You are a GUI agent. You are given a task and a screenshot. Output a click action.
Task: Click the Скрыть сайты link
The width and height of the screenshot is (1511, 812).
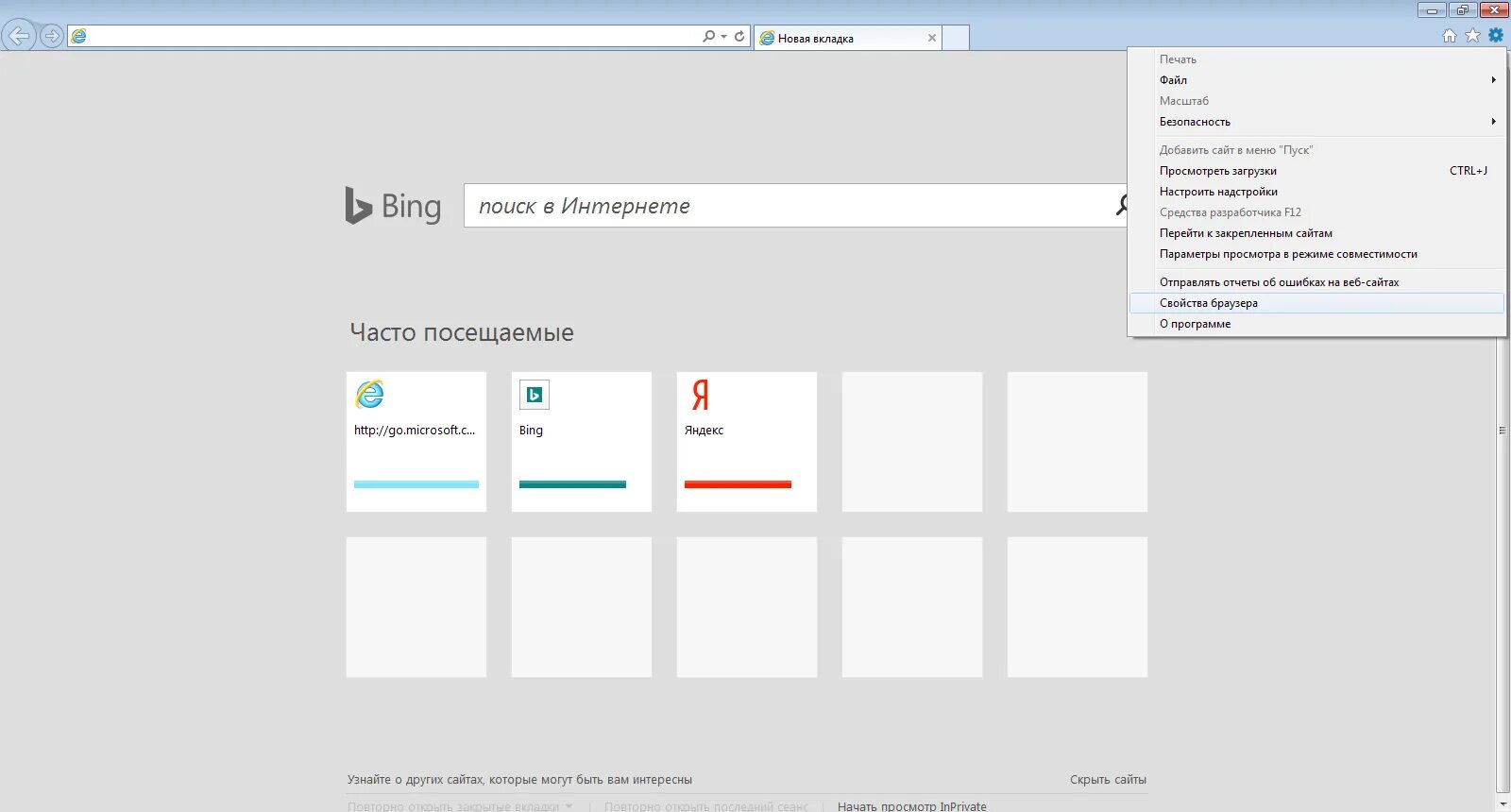point(1108,780)
